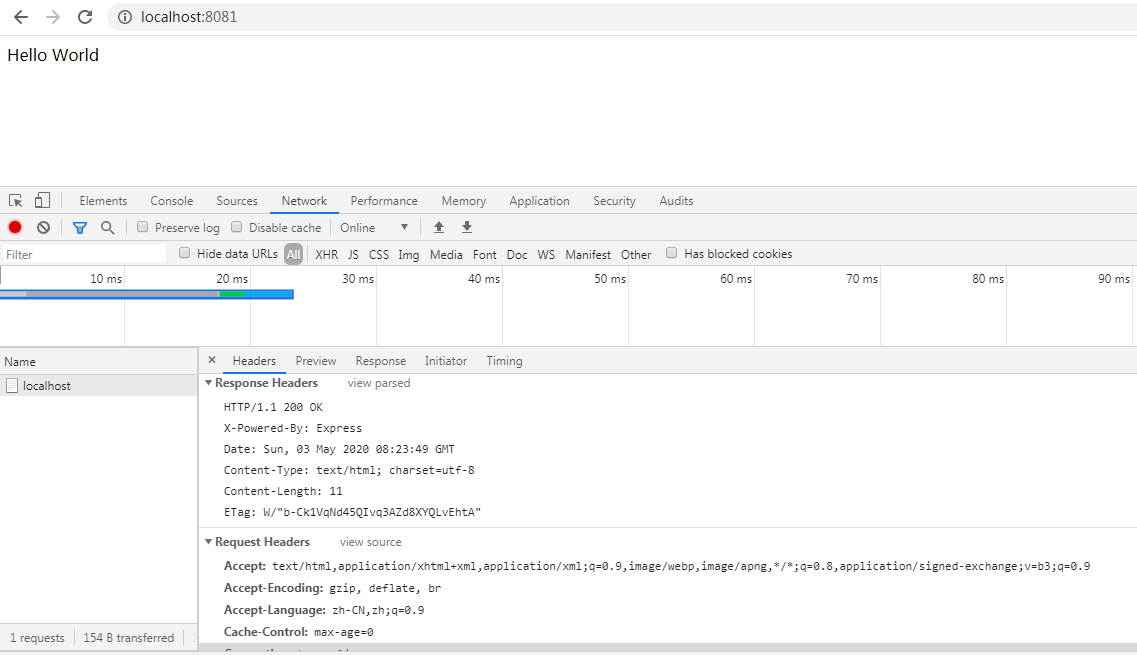Click the HTTP/1.1 200 OK line
The width and height of the screenshot is (1137, 655).
(273, 407)
